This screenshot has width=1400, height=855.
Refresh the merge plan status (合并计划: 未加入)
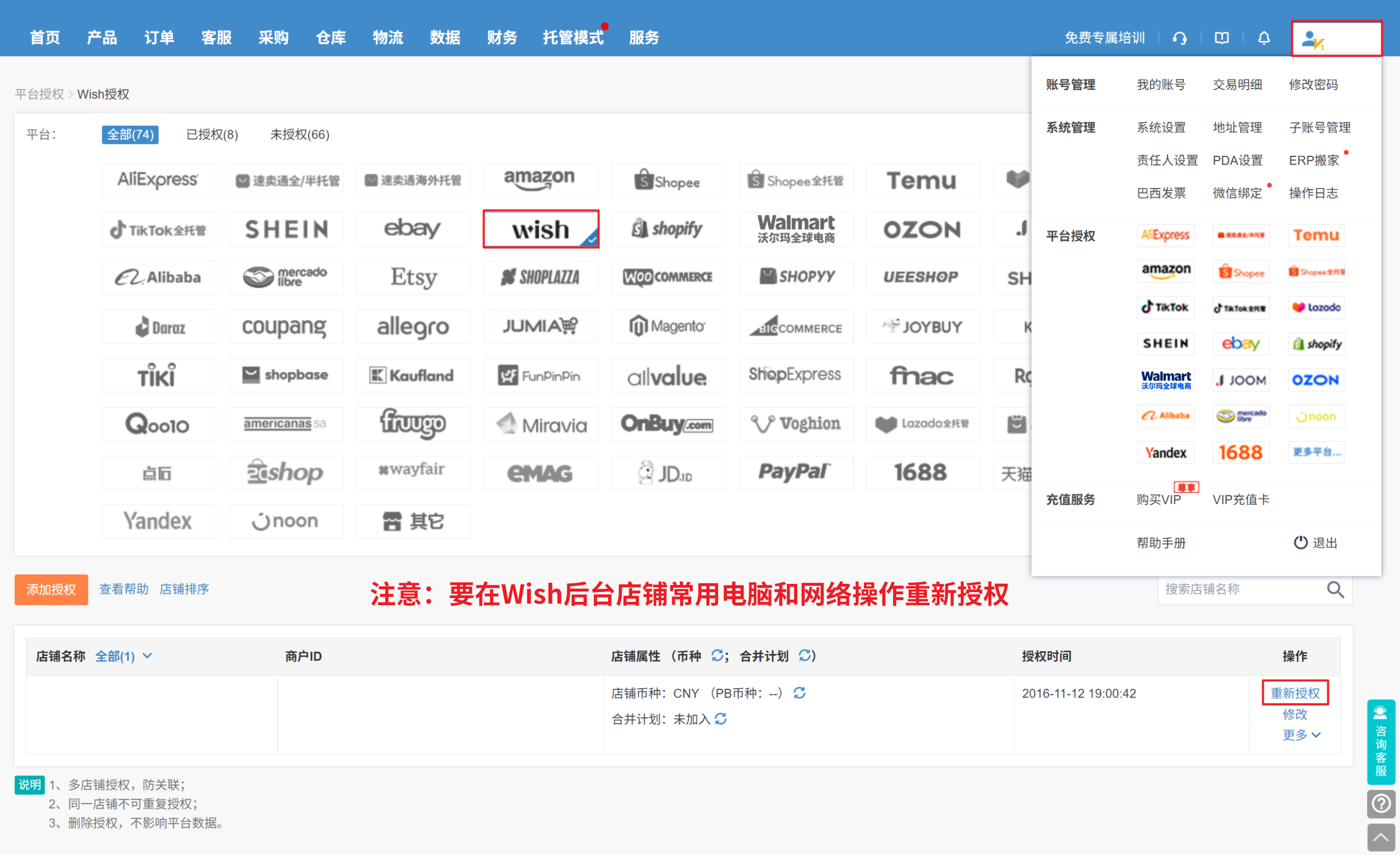click(x=721, y=719)
